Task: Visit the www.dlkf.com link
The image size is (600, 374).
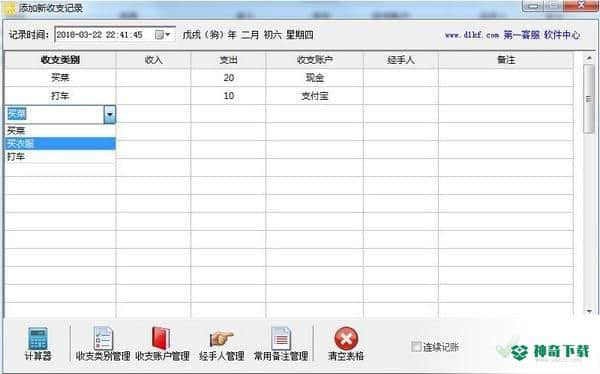Action: (472, 35)
